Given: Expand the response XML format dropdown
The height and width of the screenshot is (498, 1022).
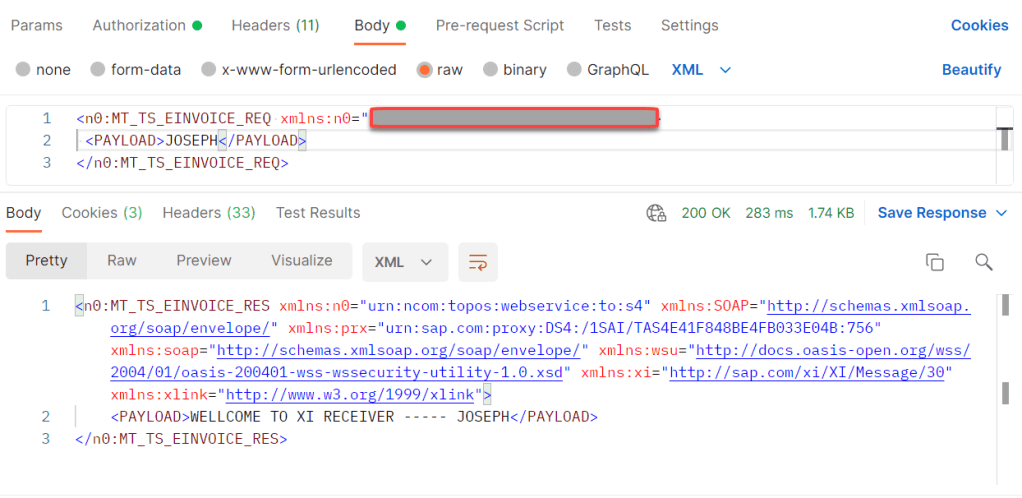Looking at the screenshot, I should click(403, 262).
